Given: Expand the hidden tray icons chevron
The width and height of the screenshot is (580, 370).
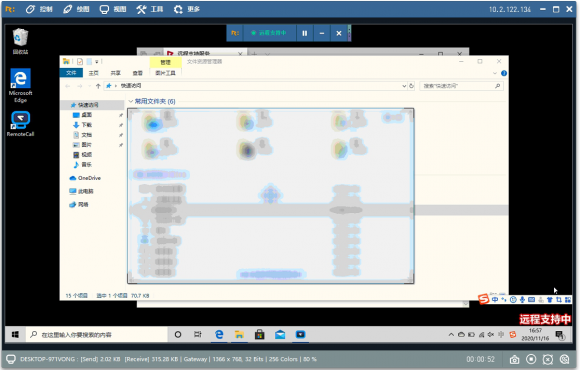Looking at the screenshot, I should 451,334.
